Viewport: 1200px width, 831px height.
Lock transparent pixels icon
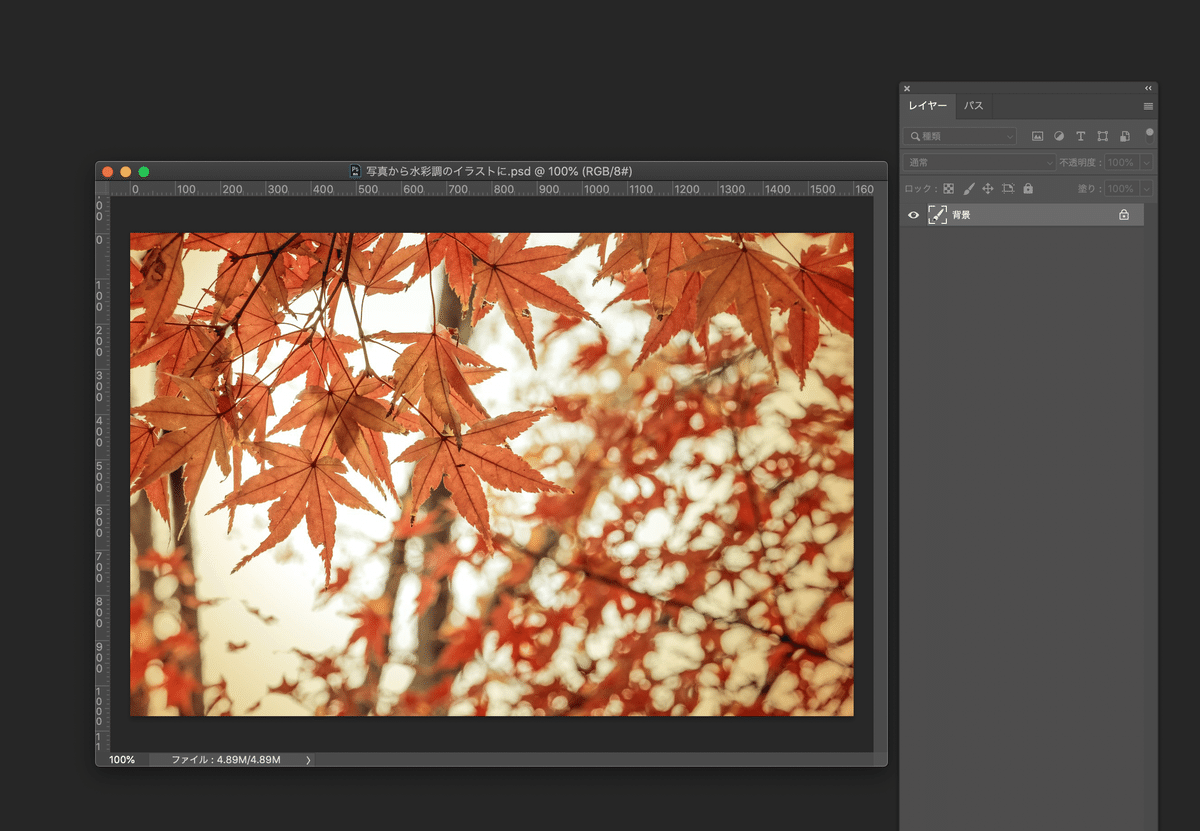pos(949,188)
